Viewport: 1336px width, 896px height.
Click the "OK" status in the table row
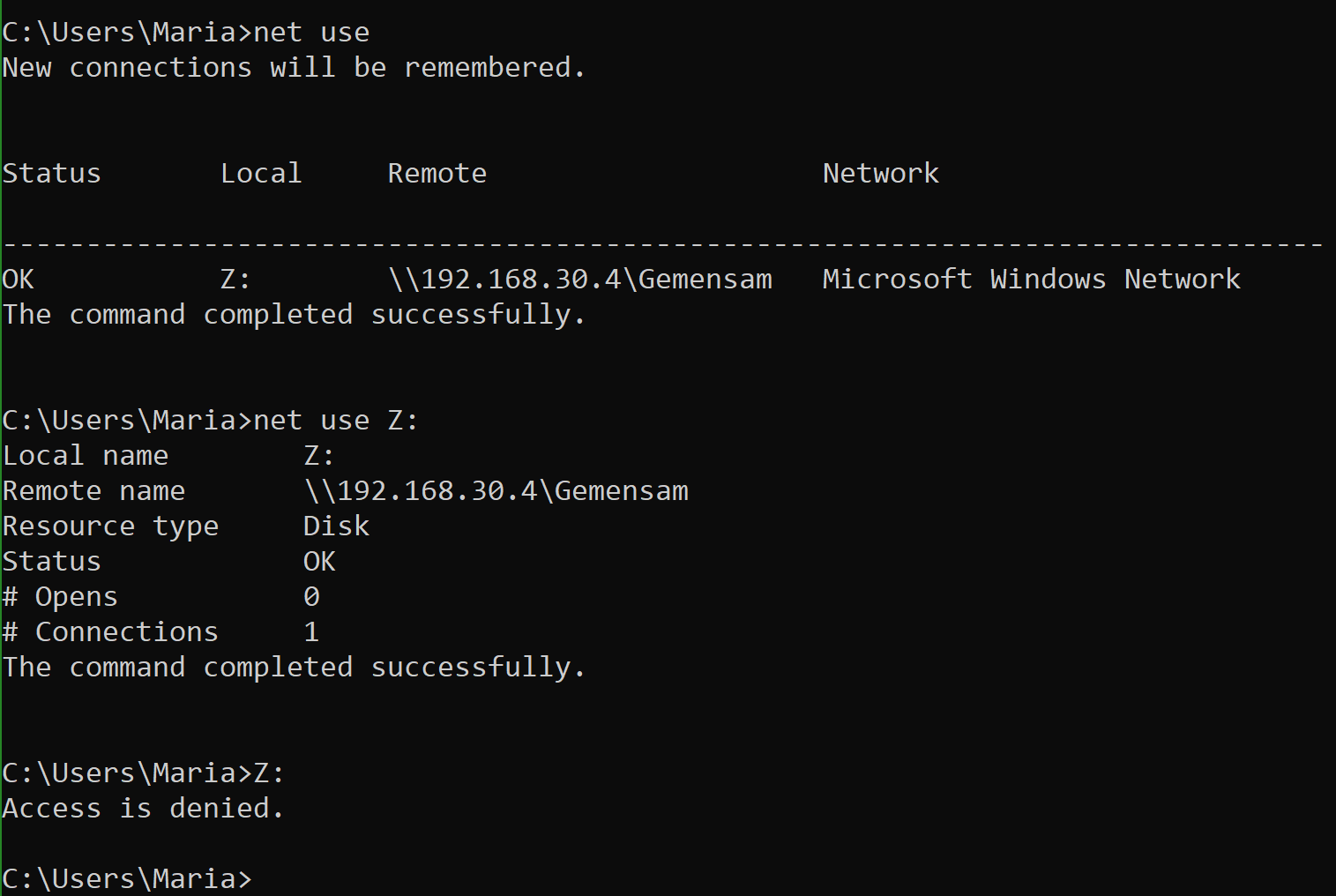(19, 280)
